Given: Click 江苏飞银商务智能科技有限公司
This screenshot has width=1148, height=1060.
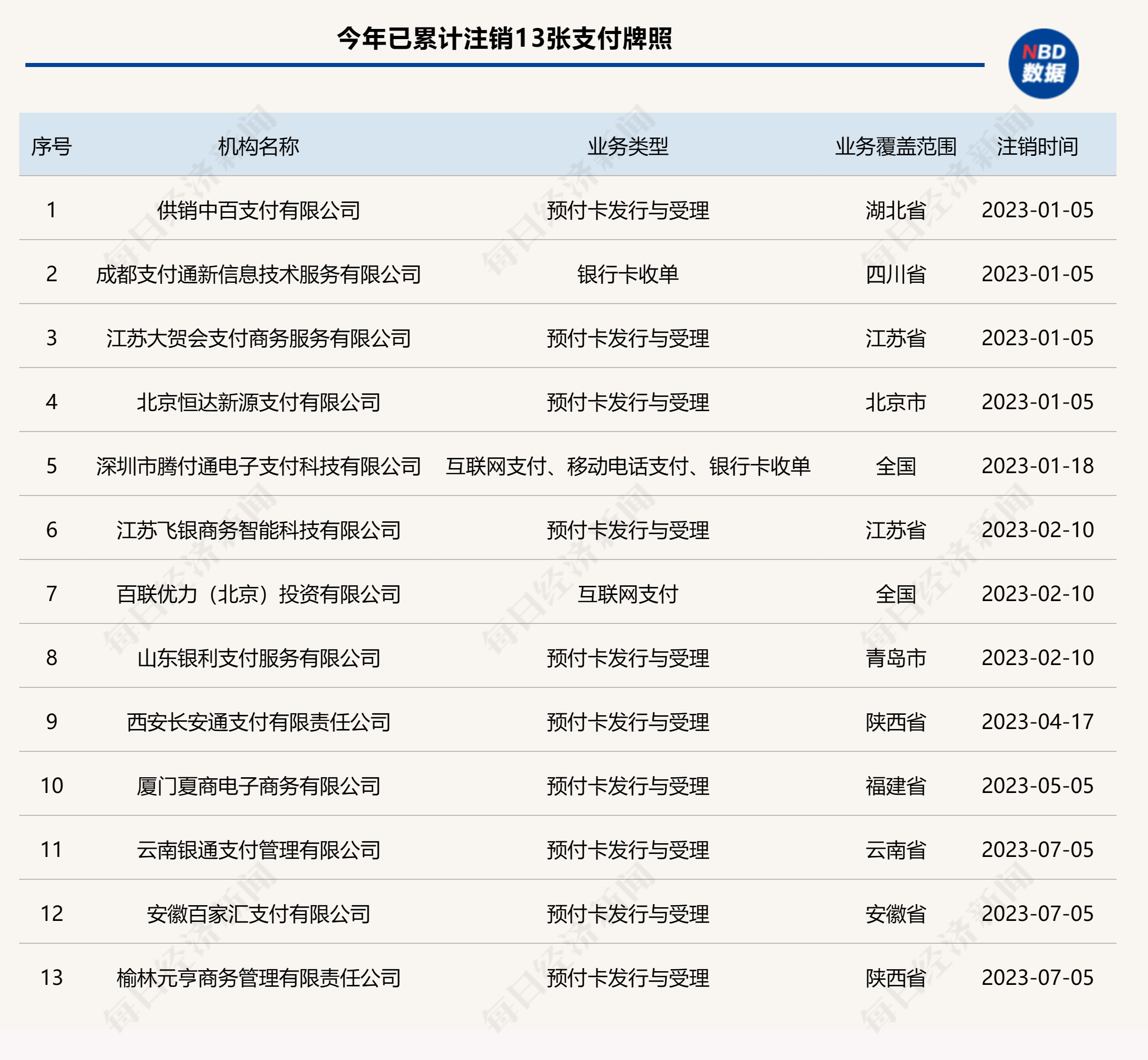Looking at the screenshot, I should [x=259, y=531].
